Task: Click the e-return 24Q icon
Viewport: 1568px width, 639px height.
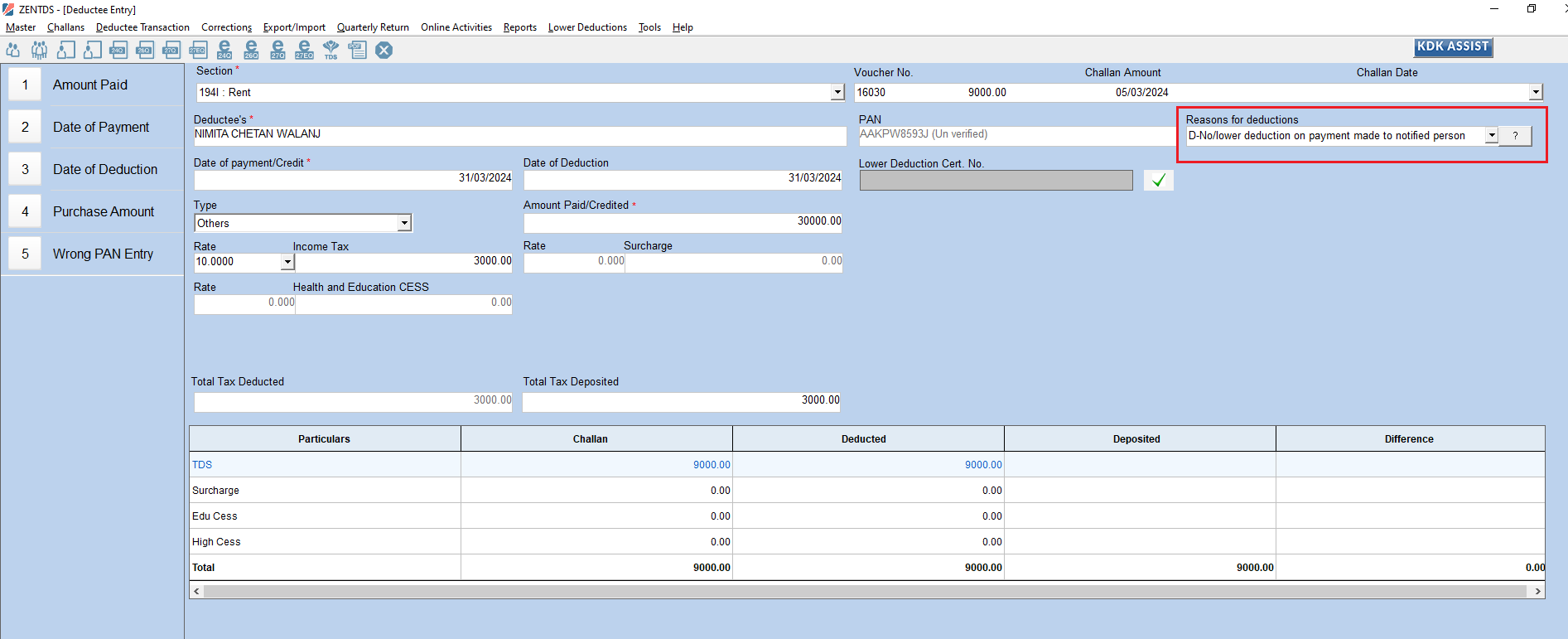Action: coord(224,50)
